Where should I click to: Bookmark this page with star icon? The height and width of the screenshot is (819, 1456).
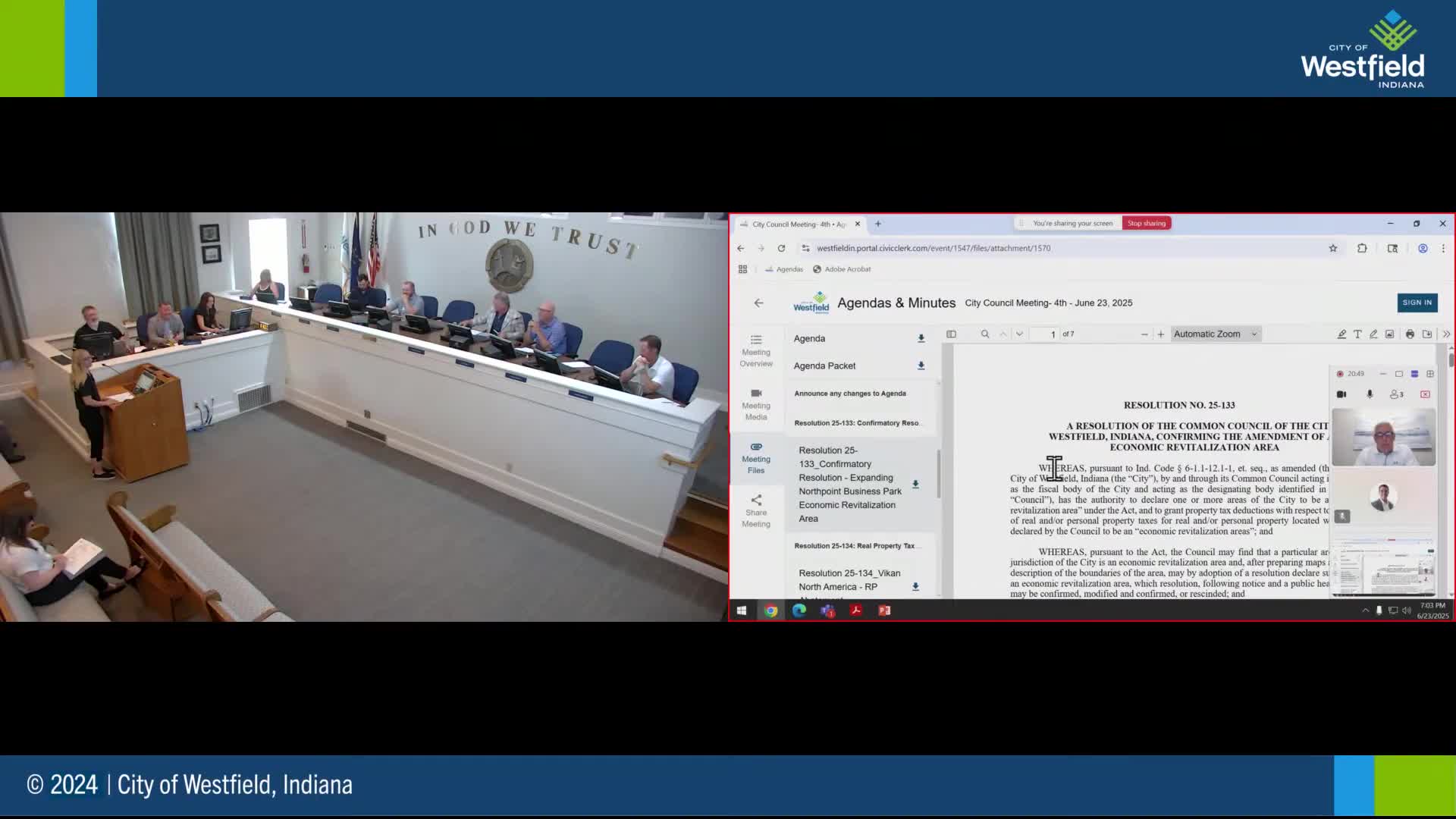(1332, 248)
